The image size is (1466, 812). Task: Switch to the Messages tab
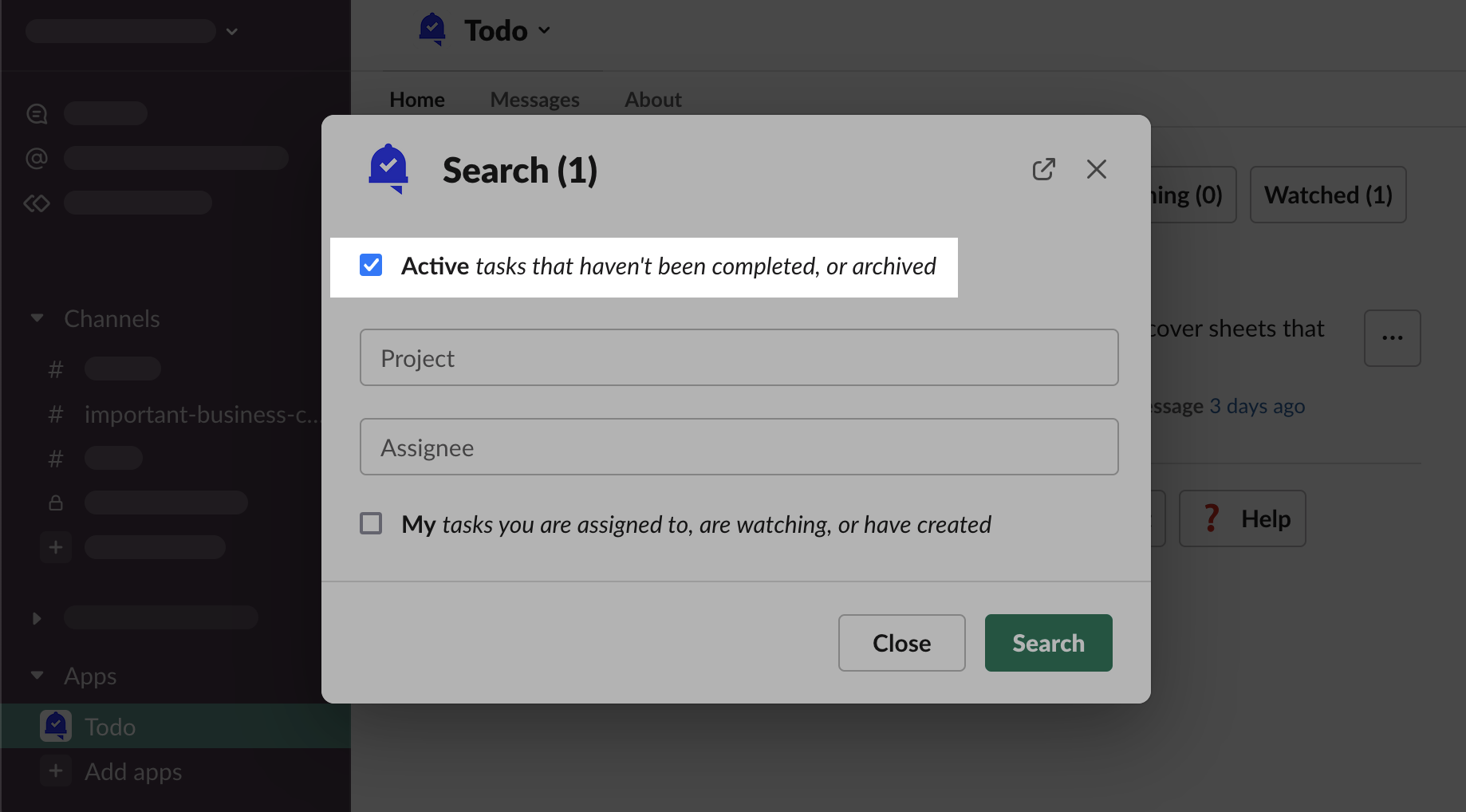pyautogui.click(x=534, y=100)
